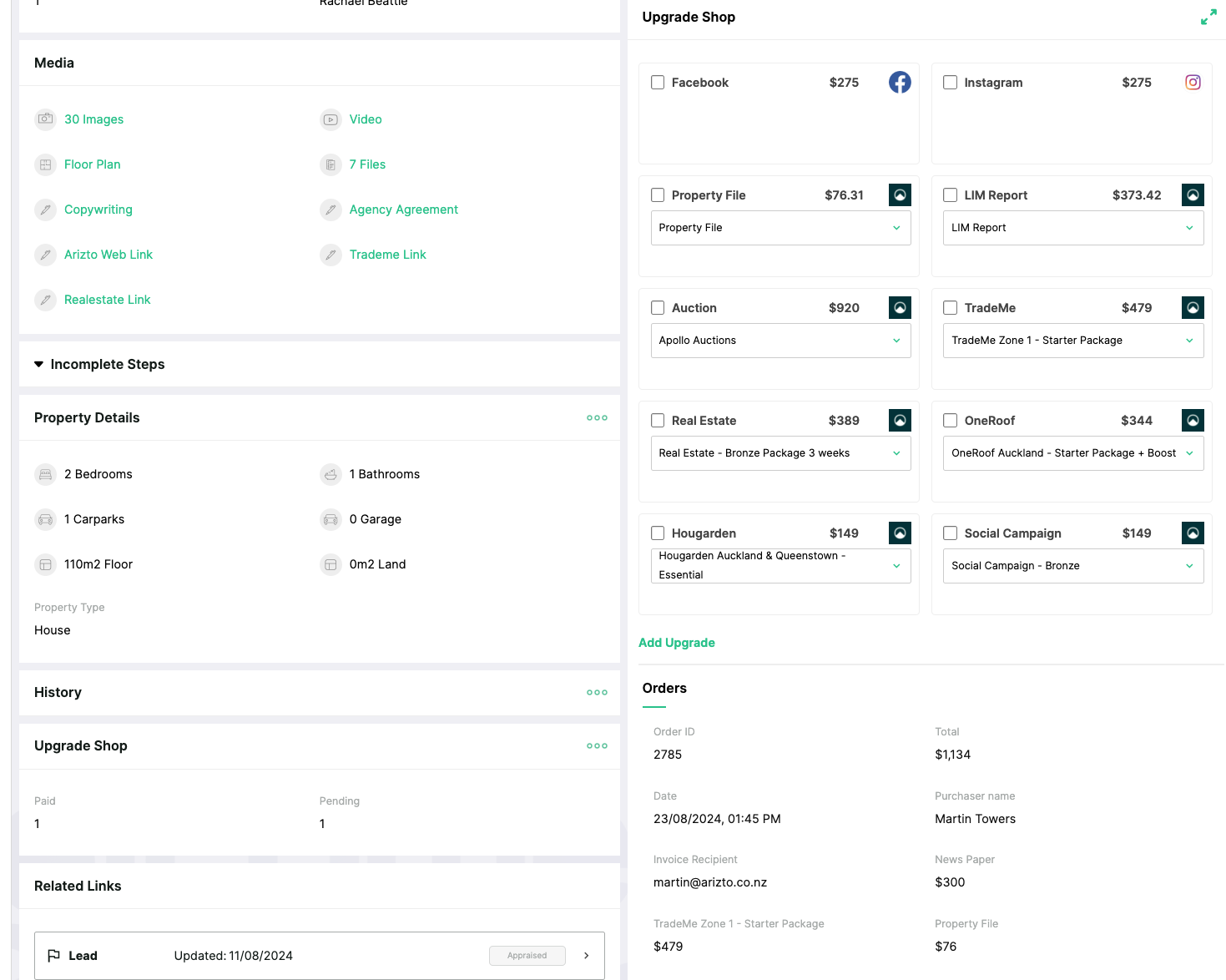Click the expand arrows icon in Upgrade Shop

click(x=1208, y=17)
